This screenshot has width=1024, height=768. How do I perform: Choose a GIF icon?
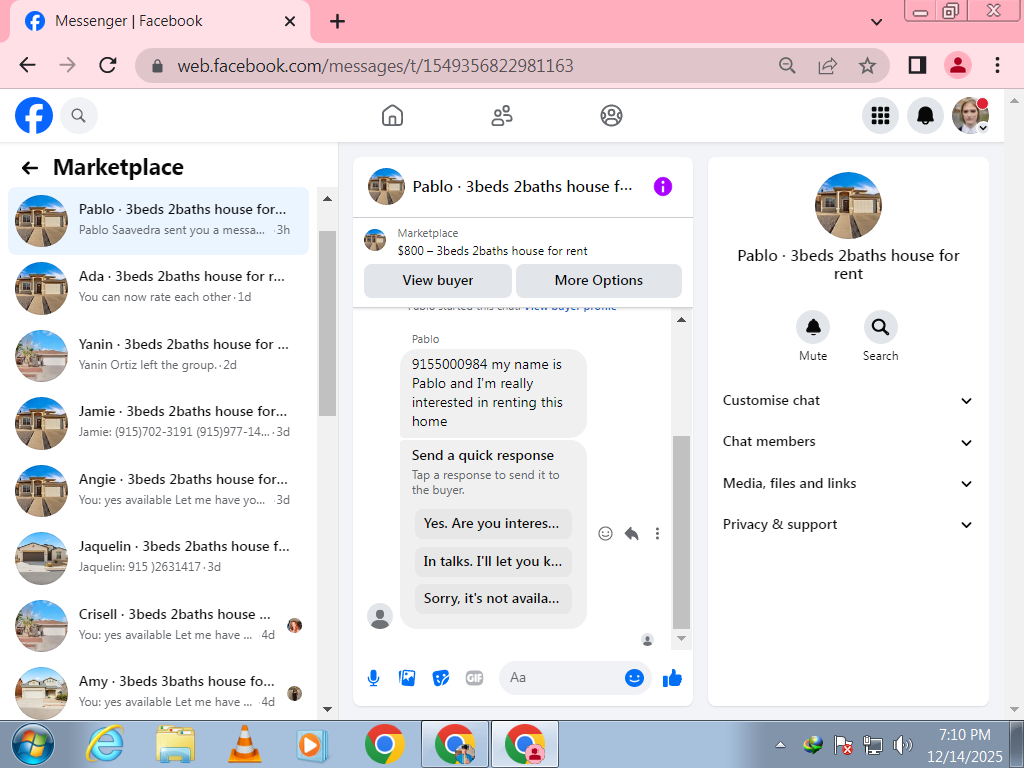pos(475,679)
